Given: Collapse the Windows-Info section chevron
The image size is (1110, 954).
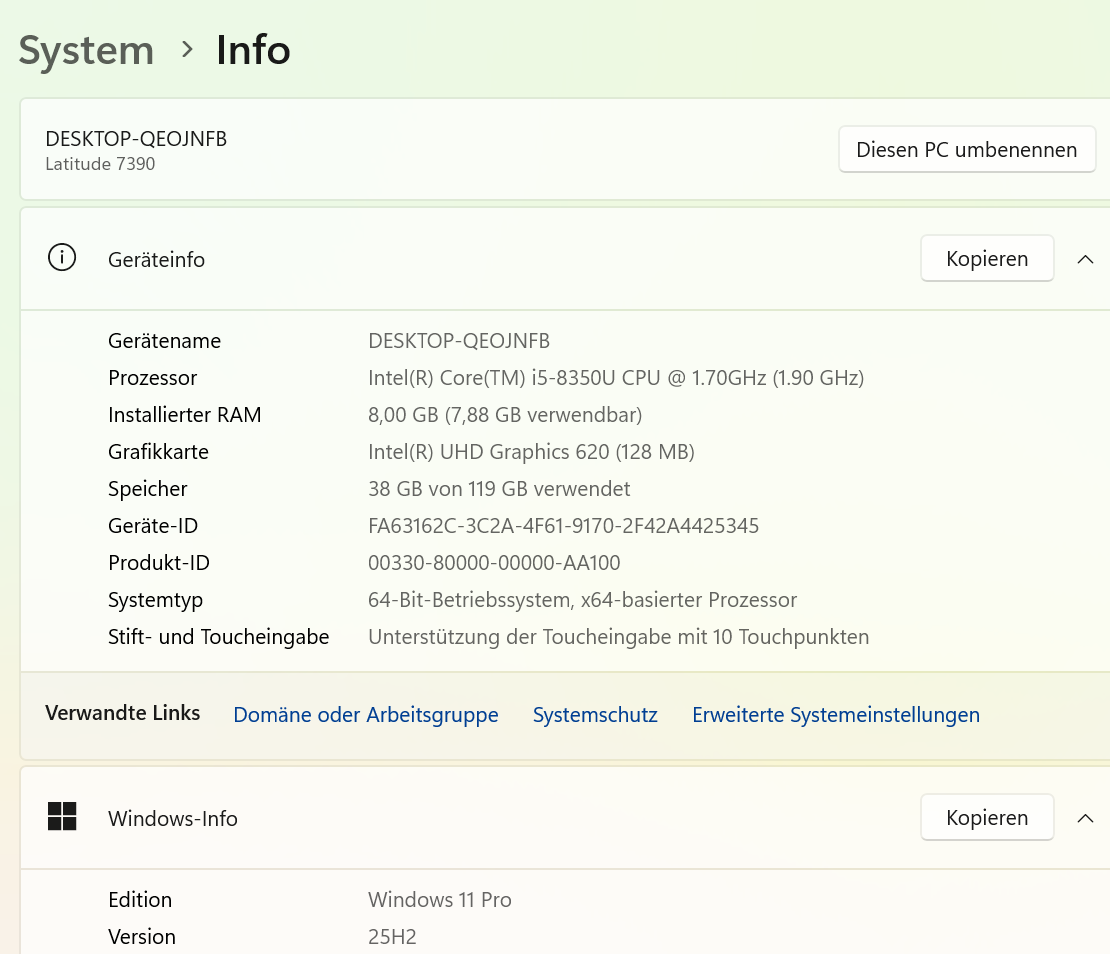Looking at the screenshot, I should pyautogui.click(x=1085, y=818).
